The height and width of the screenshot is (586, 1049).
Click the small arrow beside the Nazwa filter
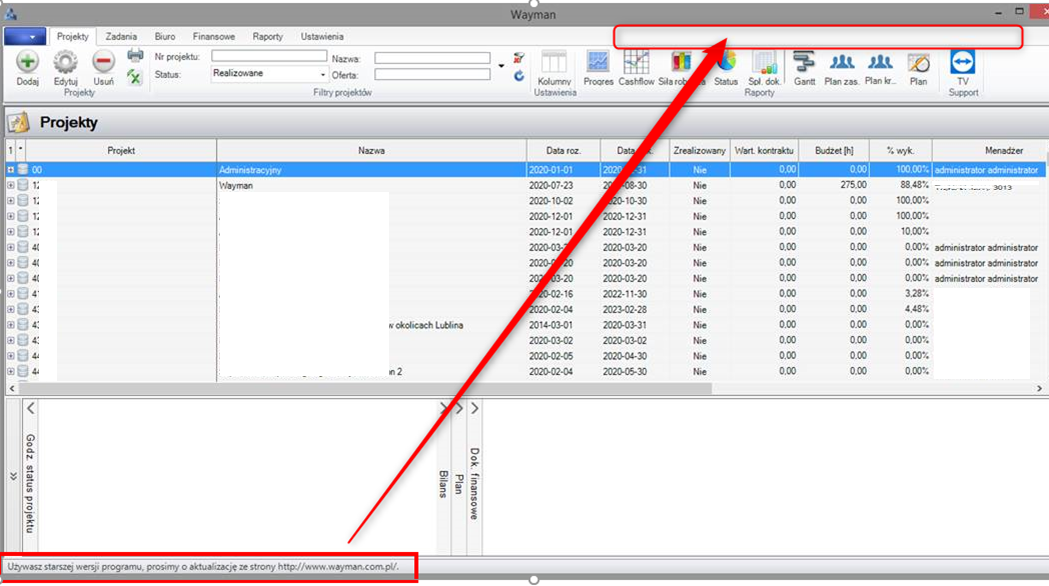pos(501,66)
